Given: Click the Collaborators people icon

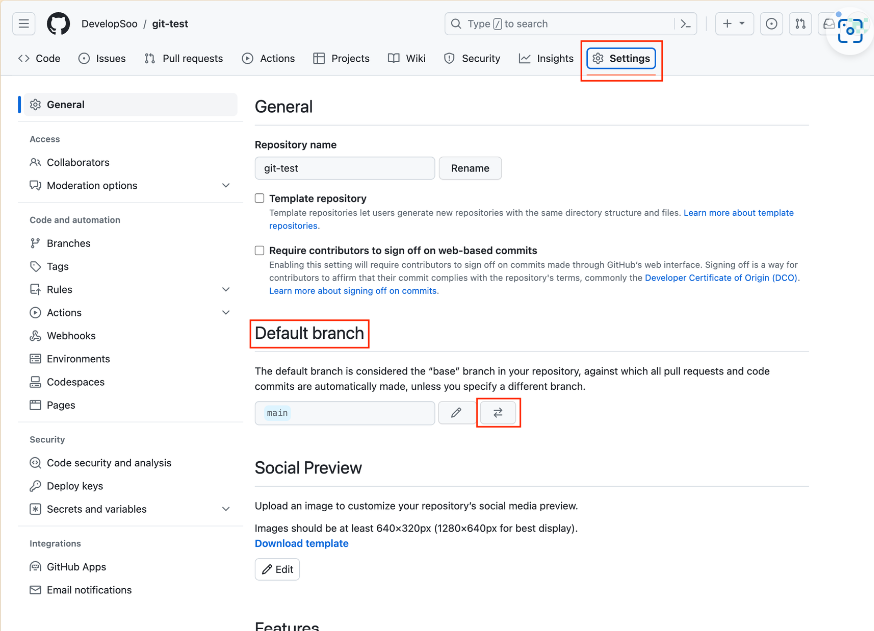Looking at the screenshot, I should (x=35, y=162).
